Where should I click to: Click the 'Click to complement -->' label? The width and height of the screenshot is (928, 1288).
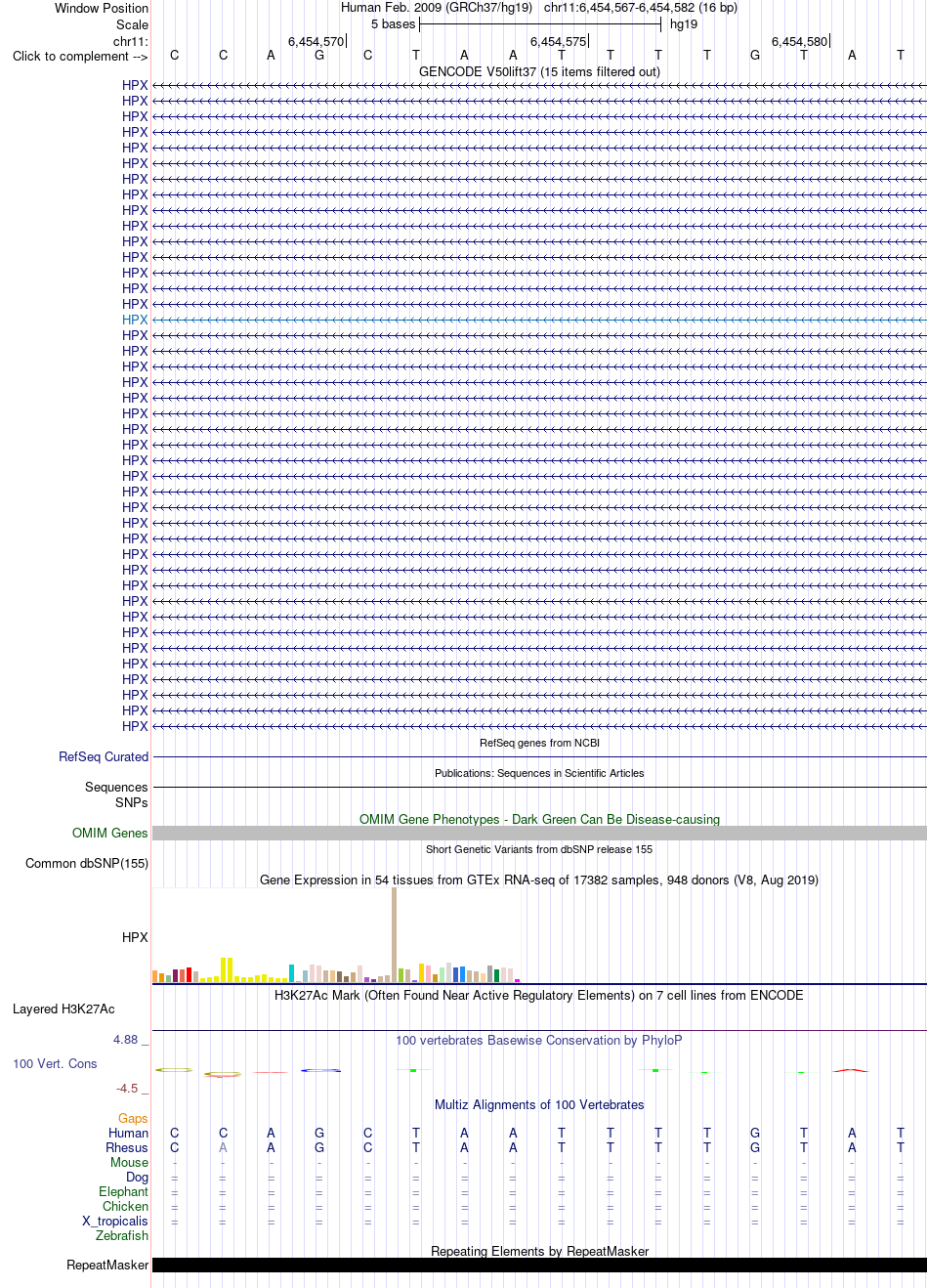80,56
